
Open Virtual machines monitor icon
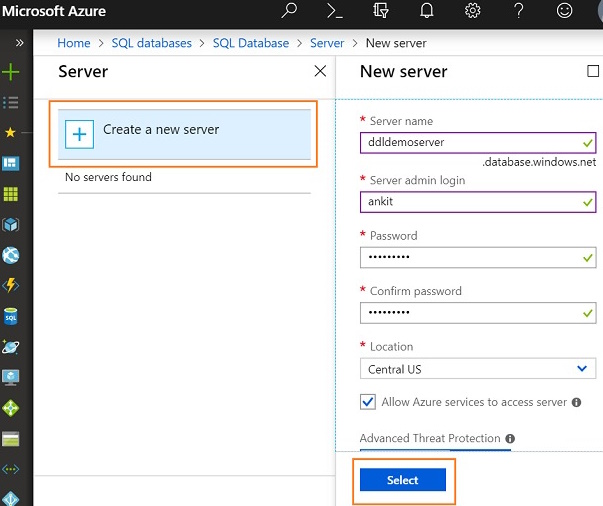[10, 377]
